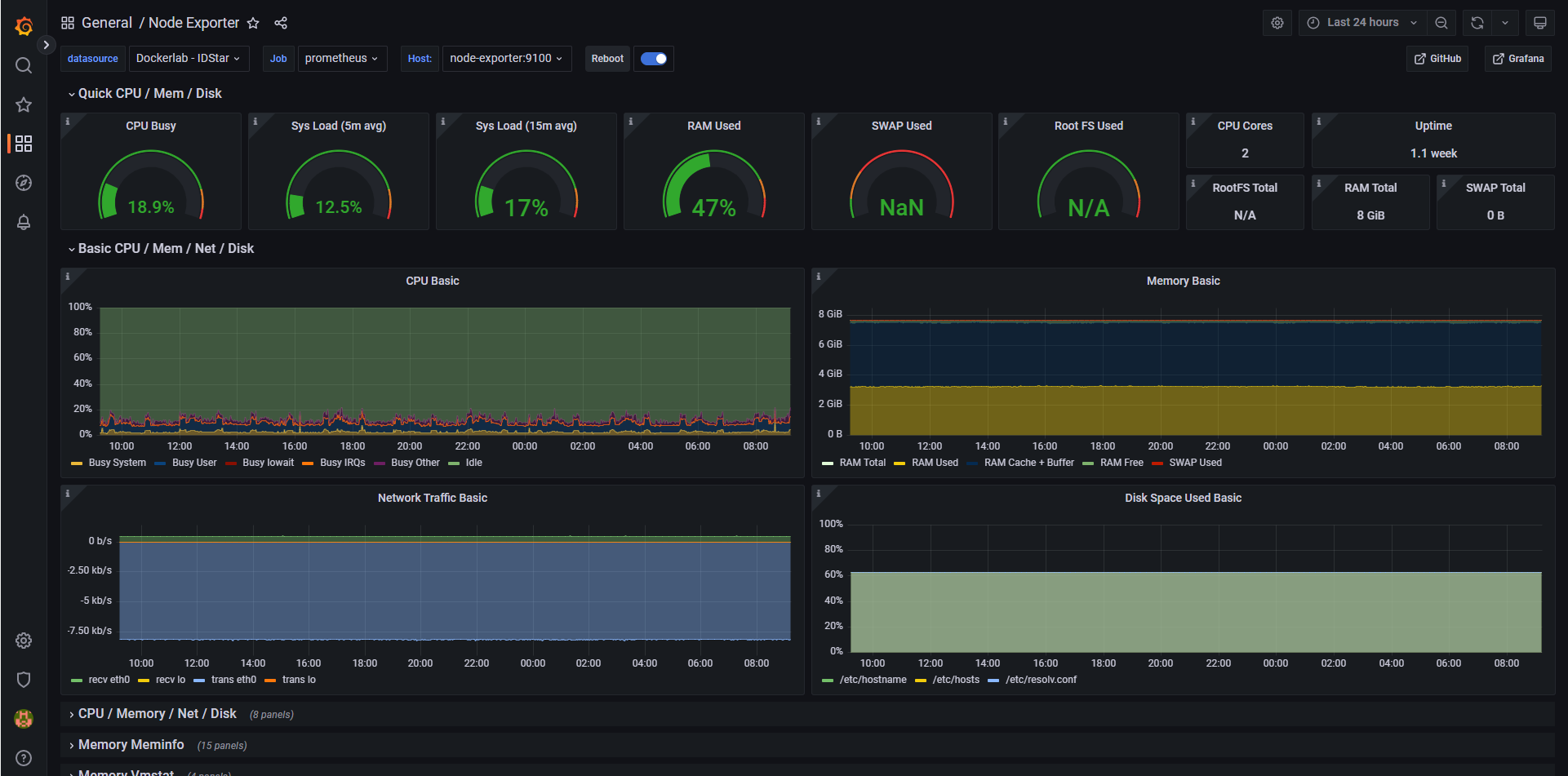Open the Grafana home logo
Viewport: 1568px width, 776px height.
tap(24, 26)
